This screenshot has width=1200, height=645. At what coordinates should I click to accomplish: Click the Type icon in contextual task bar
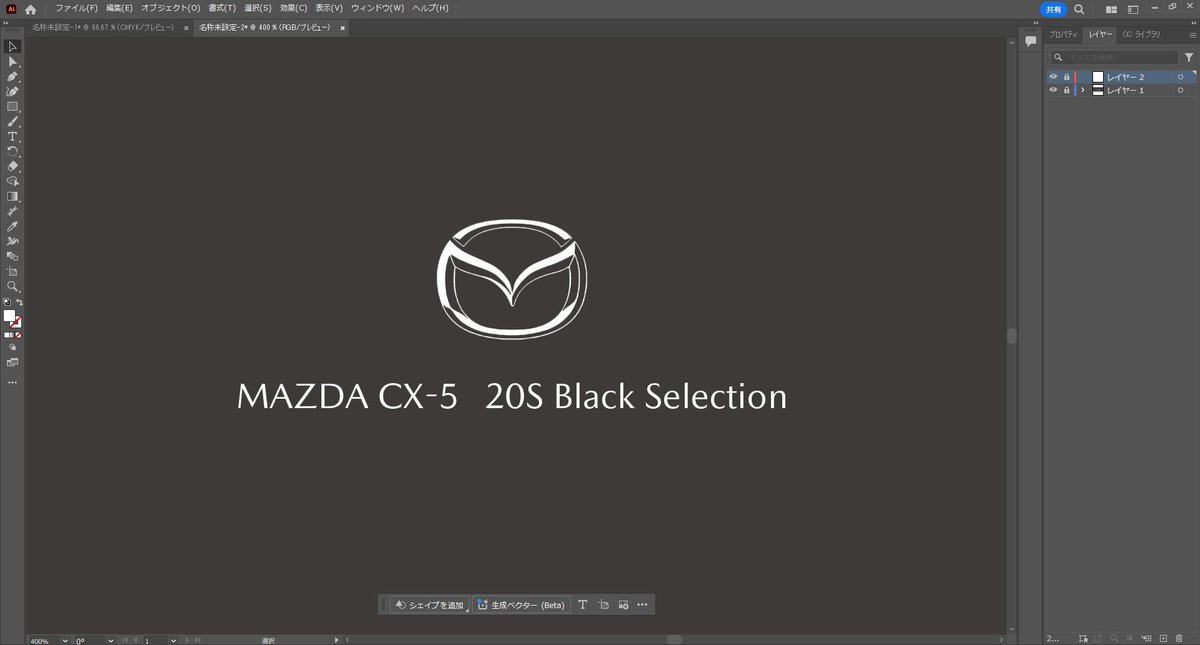click(583, 605)
